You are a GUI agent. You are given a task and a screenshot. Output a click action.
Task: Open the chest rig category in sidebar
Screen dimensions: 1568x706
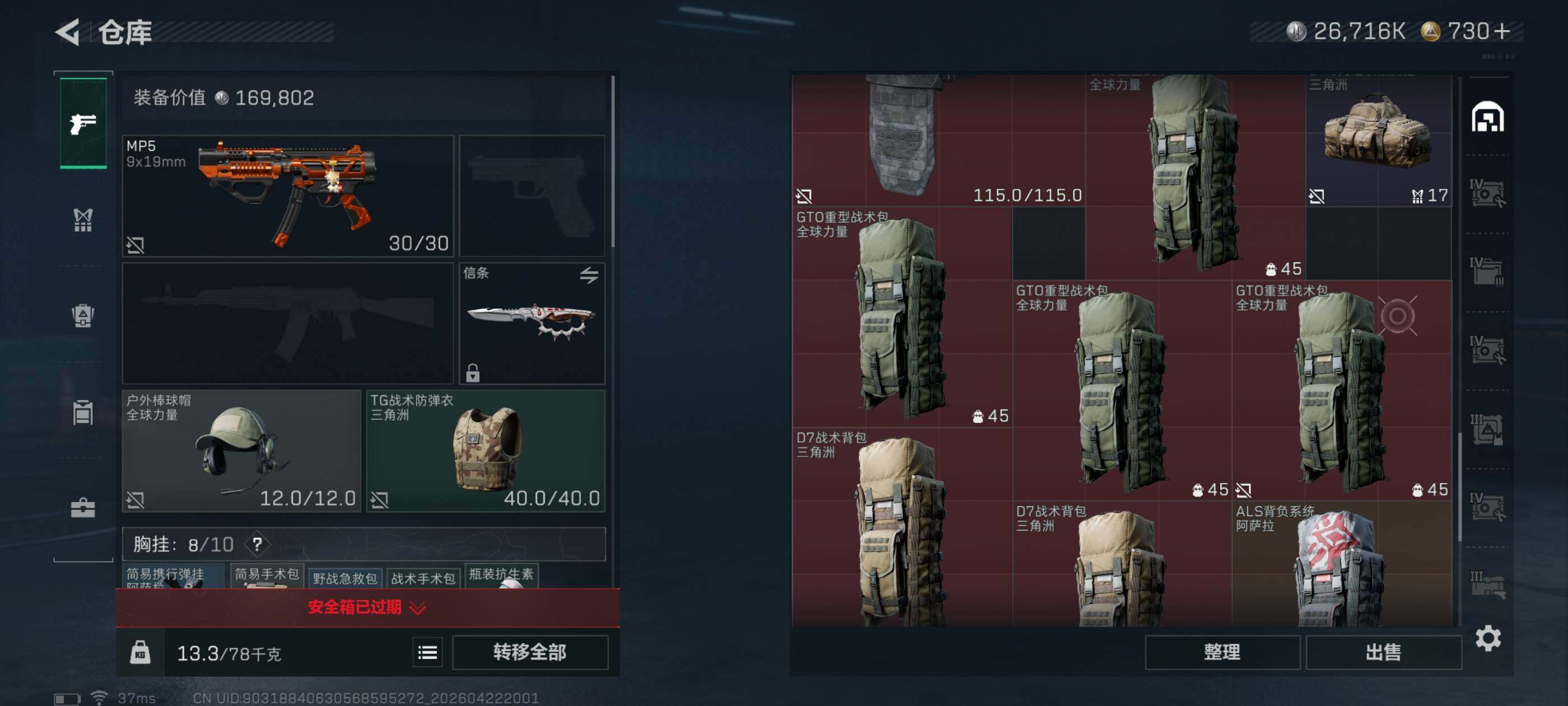click(83, 220)
